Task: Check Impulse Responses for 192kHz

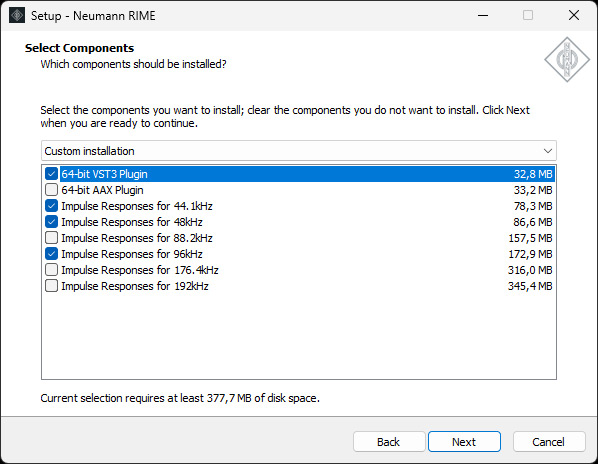Action: 51,286
